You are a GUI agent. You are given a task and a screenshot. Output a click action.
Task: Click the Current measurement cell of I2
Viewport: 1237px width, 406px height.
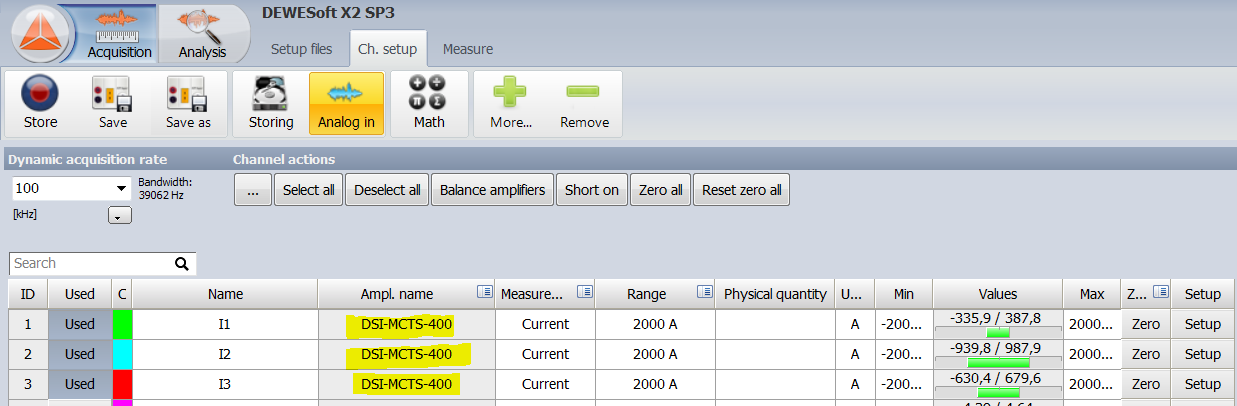click(x=546, y=354)
